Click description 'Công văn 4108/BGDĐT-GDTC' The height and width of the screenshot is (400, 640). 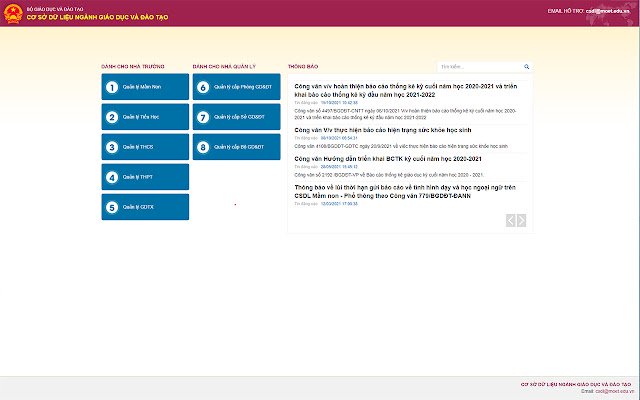pos(401,146)
